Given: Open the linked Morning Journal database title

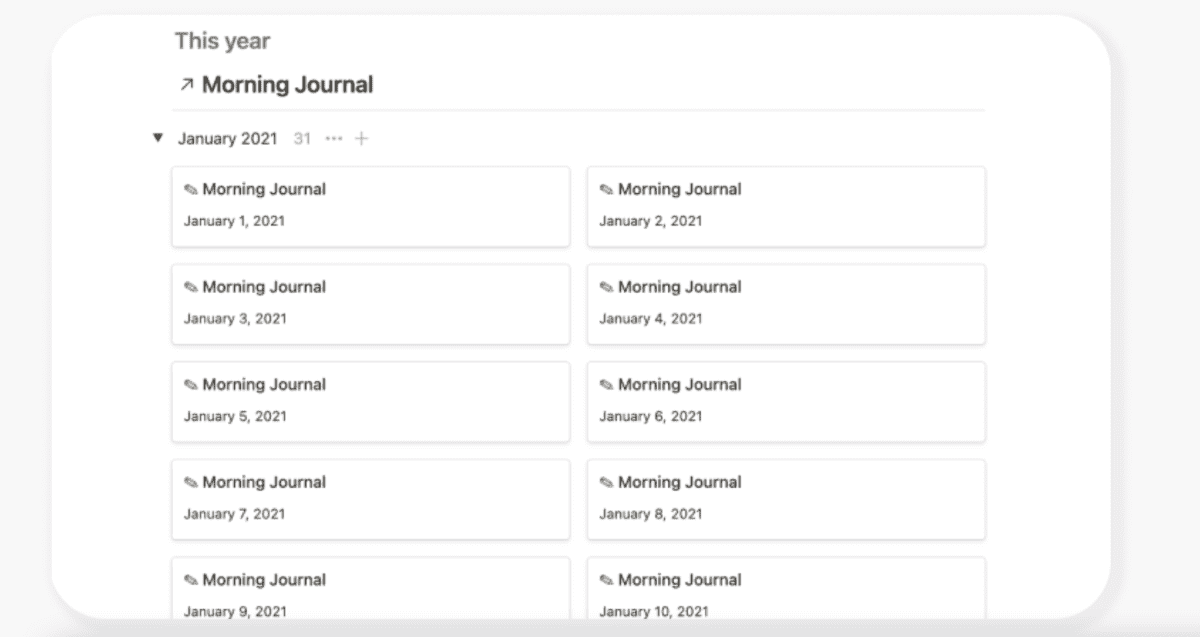Looking at the screenshot, I should click(287, 85).
